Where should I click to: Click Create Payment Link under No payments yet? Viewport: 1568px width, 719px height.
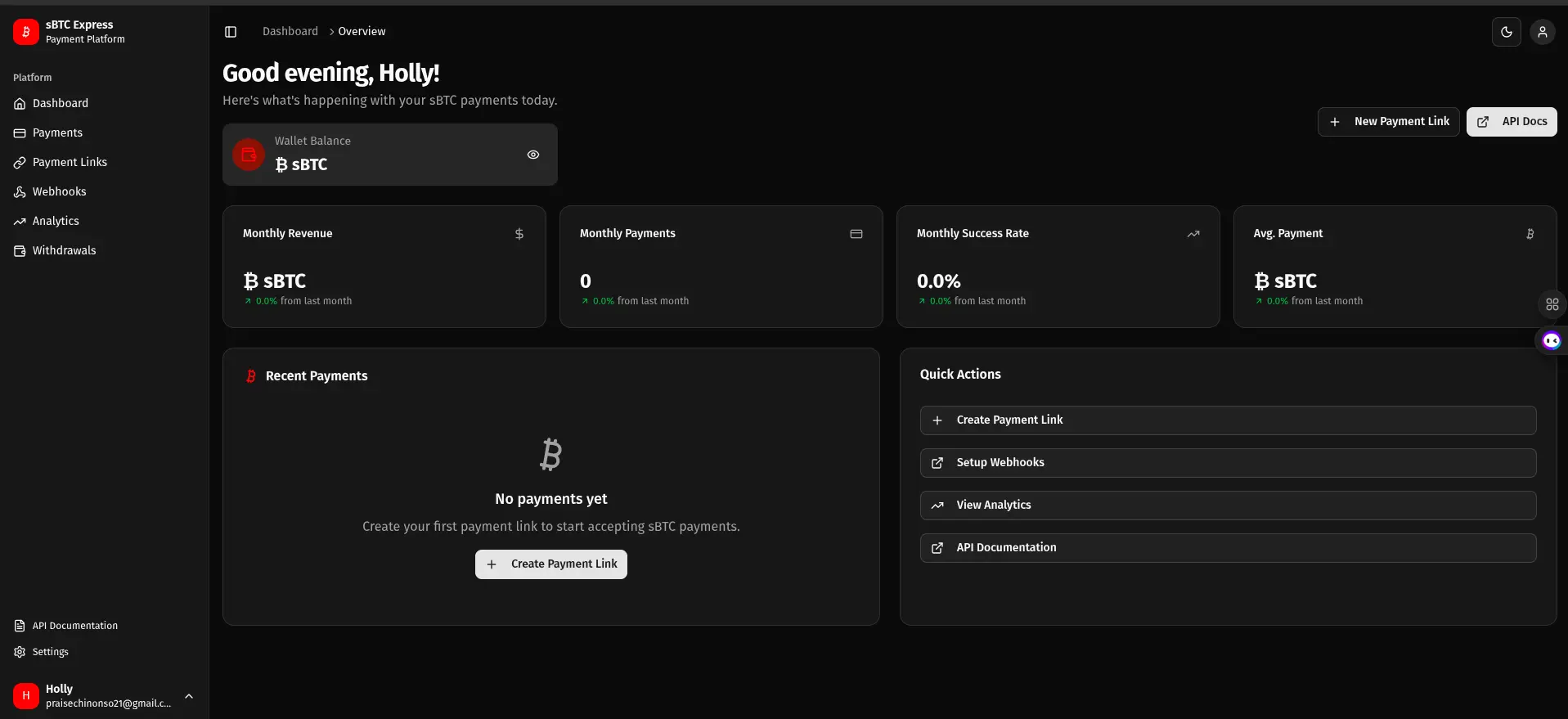pyautogui.click(x=551, y=564)
